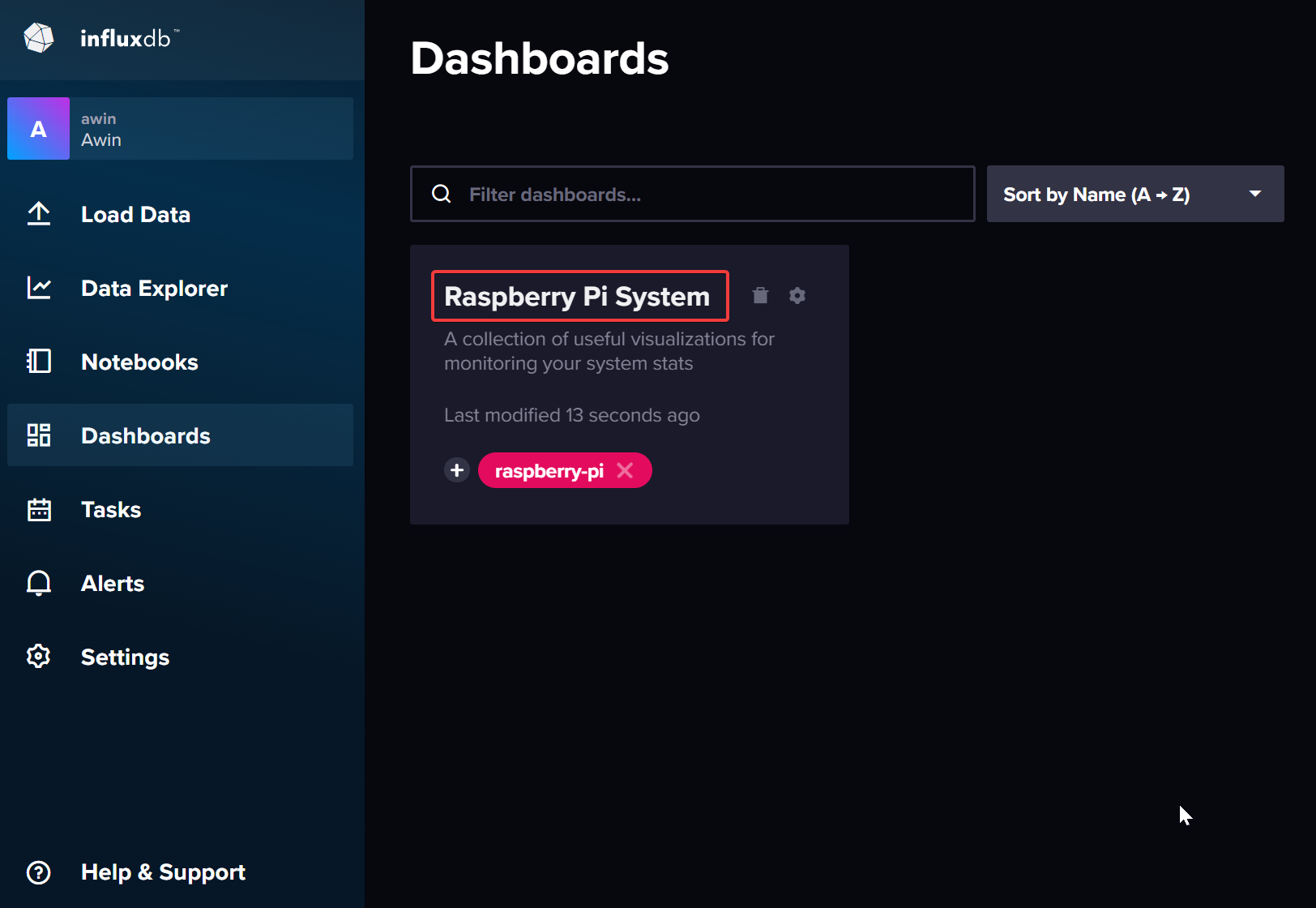Go to the Dashboards menu item
Image resolution: width=1316 pixels, height=908 pixels.
point(146,436)
